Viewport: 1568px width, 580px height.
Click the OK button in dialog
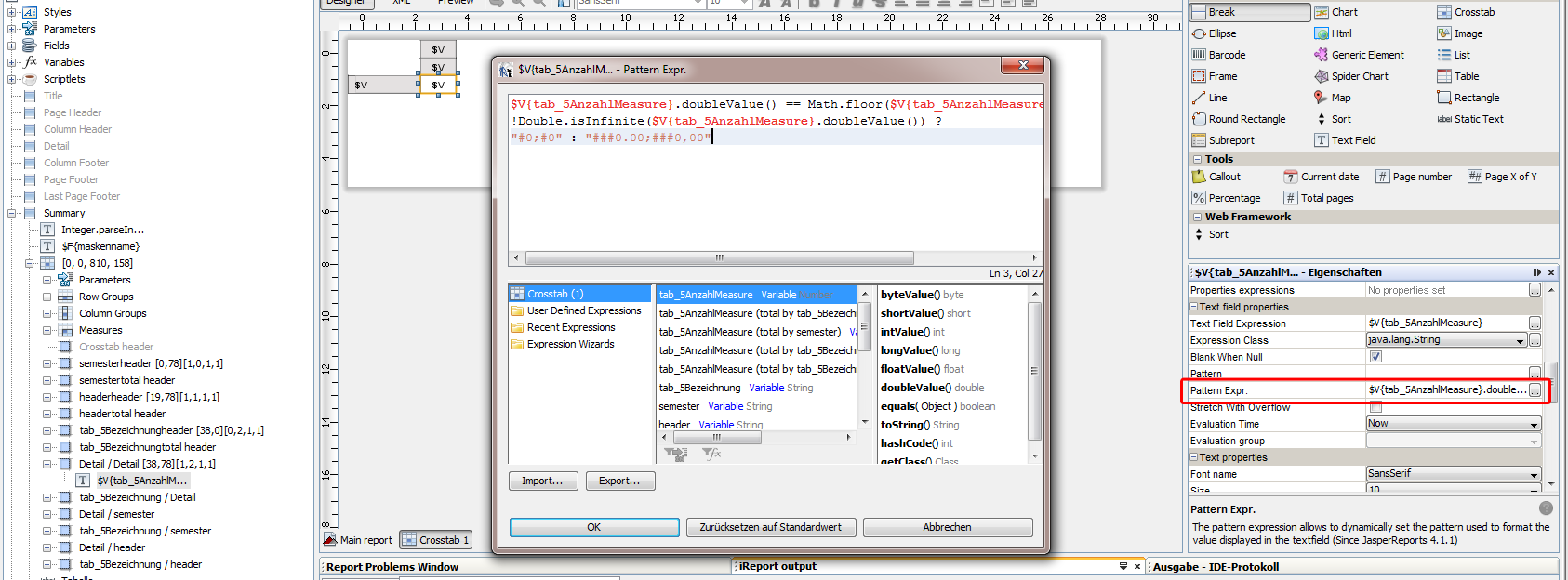(593, 527)
